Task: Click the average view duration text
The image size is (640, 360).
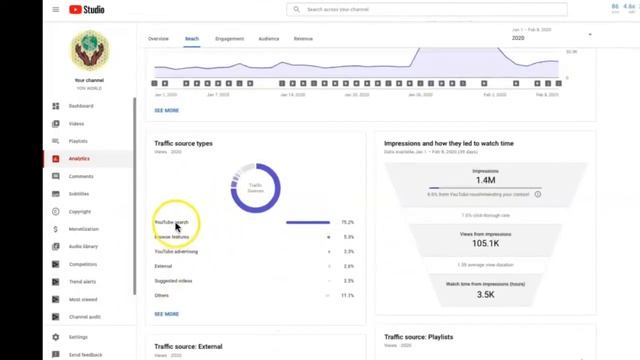Action: [485, 265]
